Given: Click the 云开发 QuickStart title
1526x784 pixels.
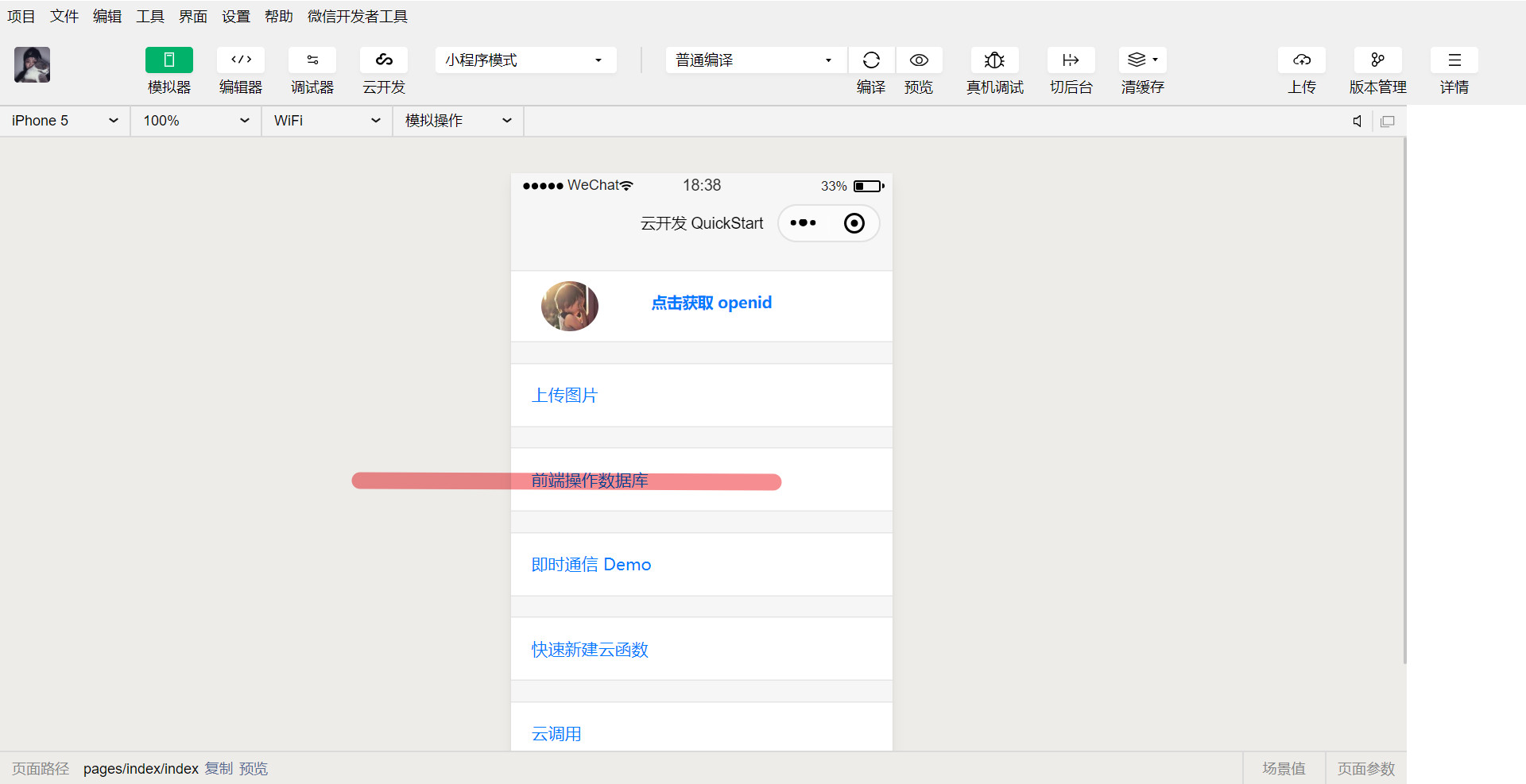Looking at the screenshot, I should point(702,223).
